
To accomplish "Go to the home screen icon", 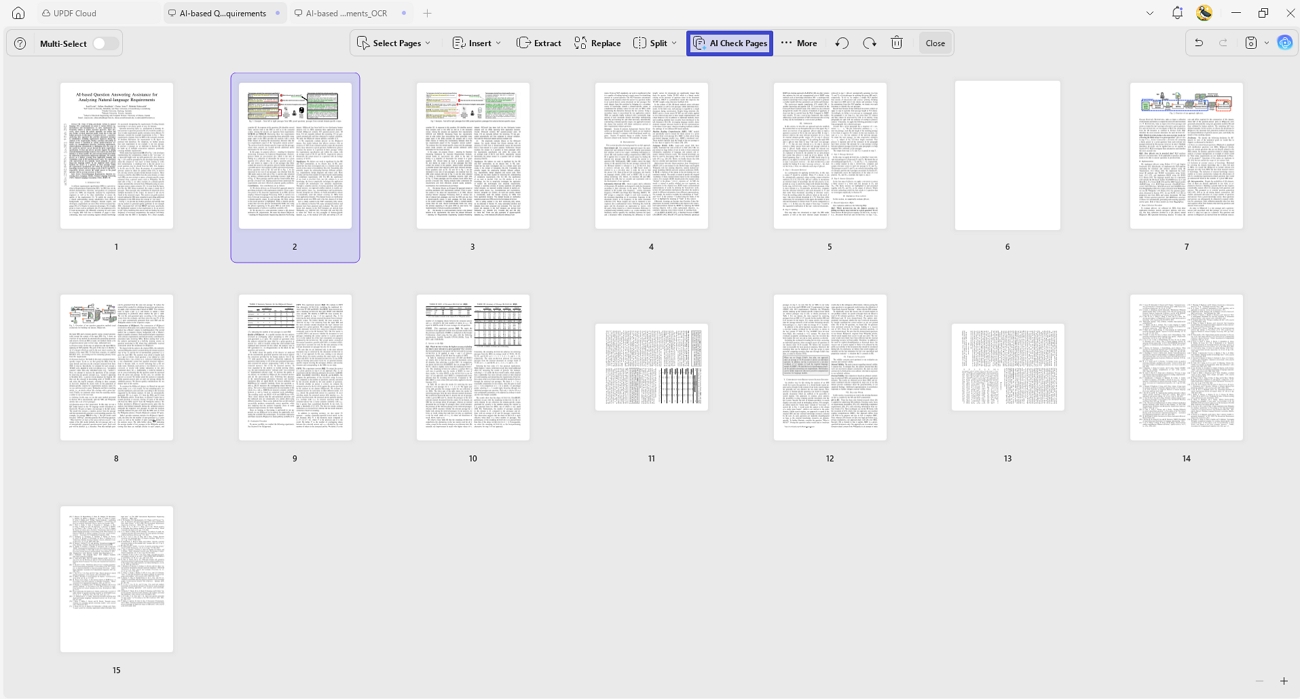I will [x=18, y=13].
